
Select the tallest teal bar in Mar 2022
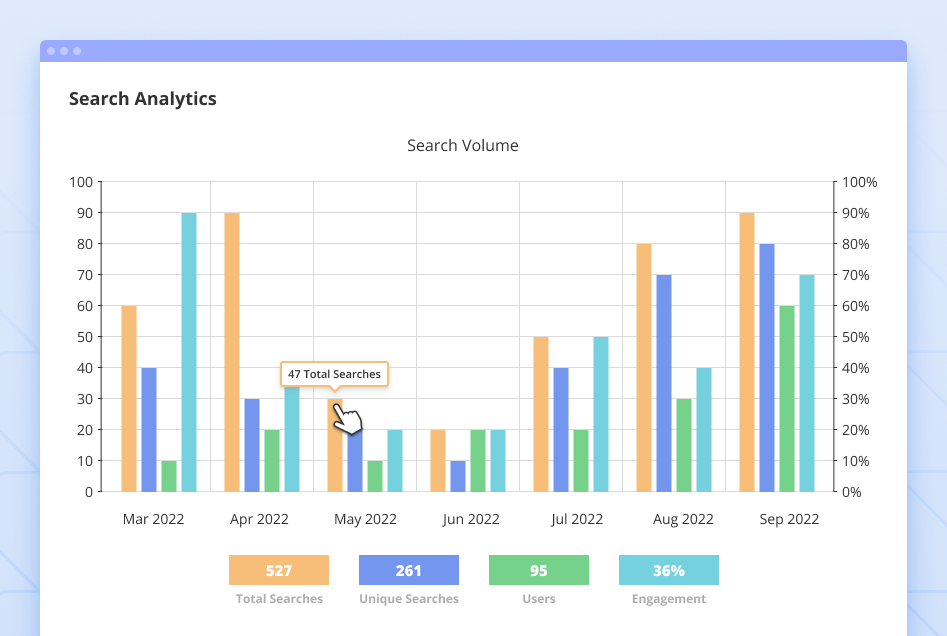(x=188, y=350)
